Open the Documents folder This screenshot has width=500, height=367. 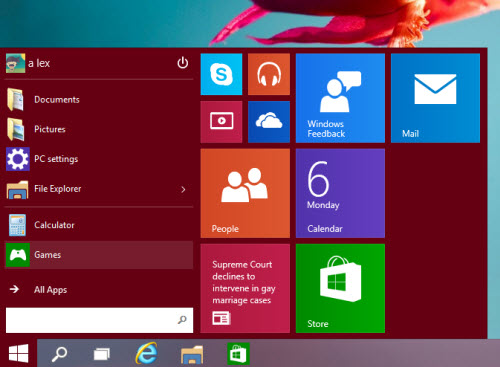pyautogui.click(x=99, y=100)
